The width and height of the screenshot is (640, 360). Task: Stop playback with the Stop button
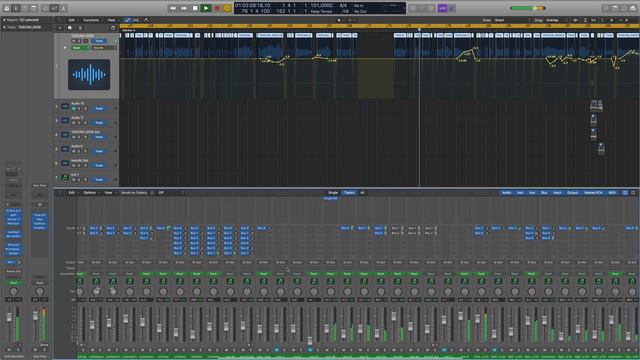pyautogui.click(x=195, y=8)
